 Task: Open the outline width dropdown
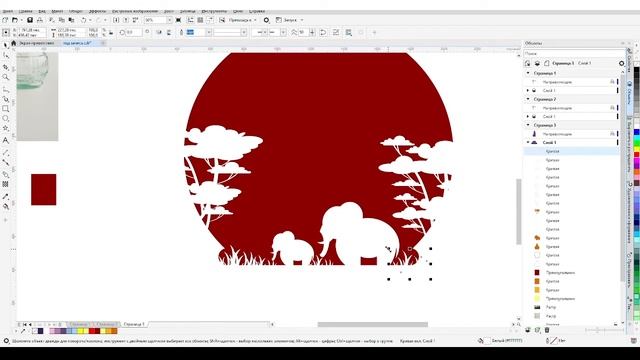(209, 32)
